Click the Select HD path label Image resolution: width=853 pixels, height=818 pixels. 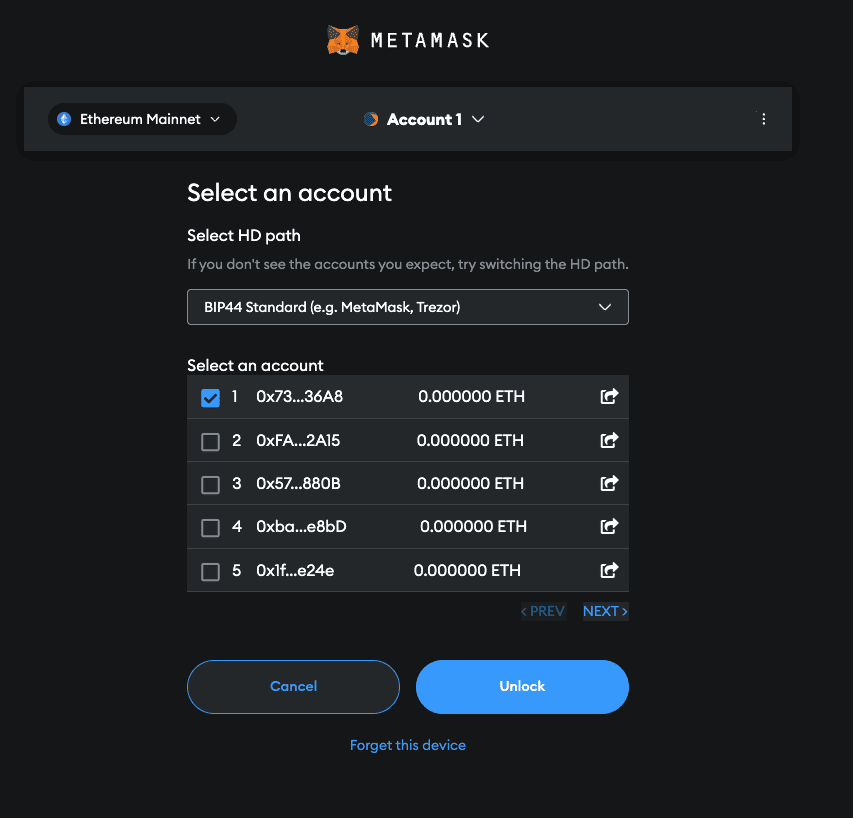[x=244, y=236]
